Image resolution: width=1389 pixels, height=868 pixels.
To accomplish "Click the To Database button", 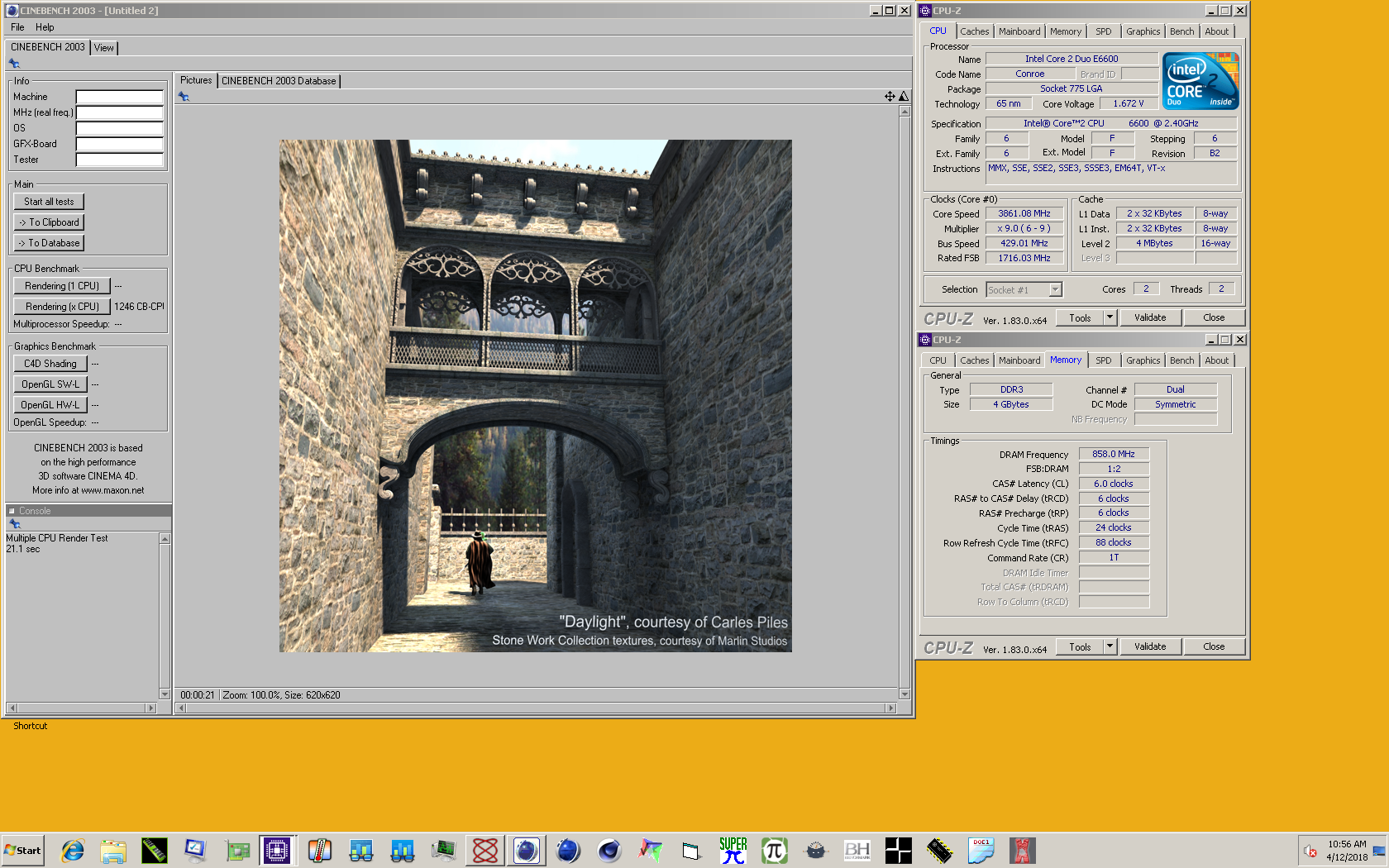I will pyautogui.click(x=49, y=243).
